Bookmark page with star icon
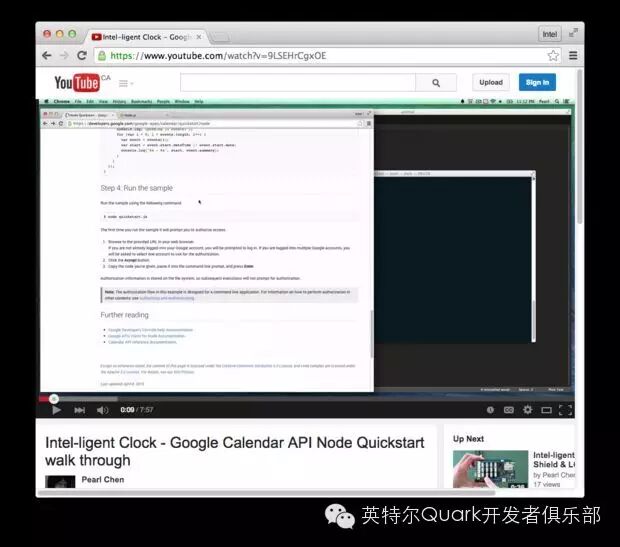This screenshot has width=620, height=547. 553,56
